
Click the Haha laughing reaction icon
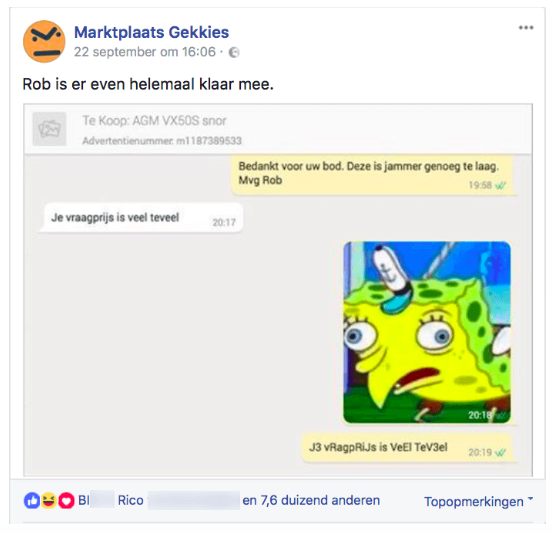click(x=49, y=500)
